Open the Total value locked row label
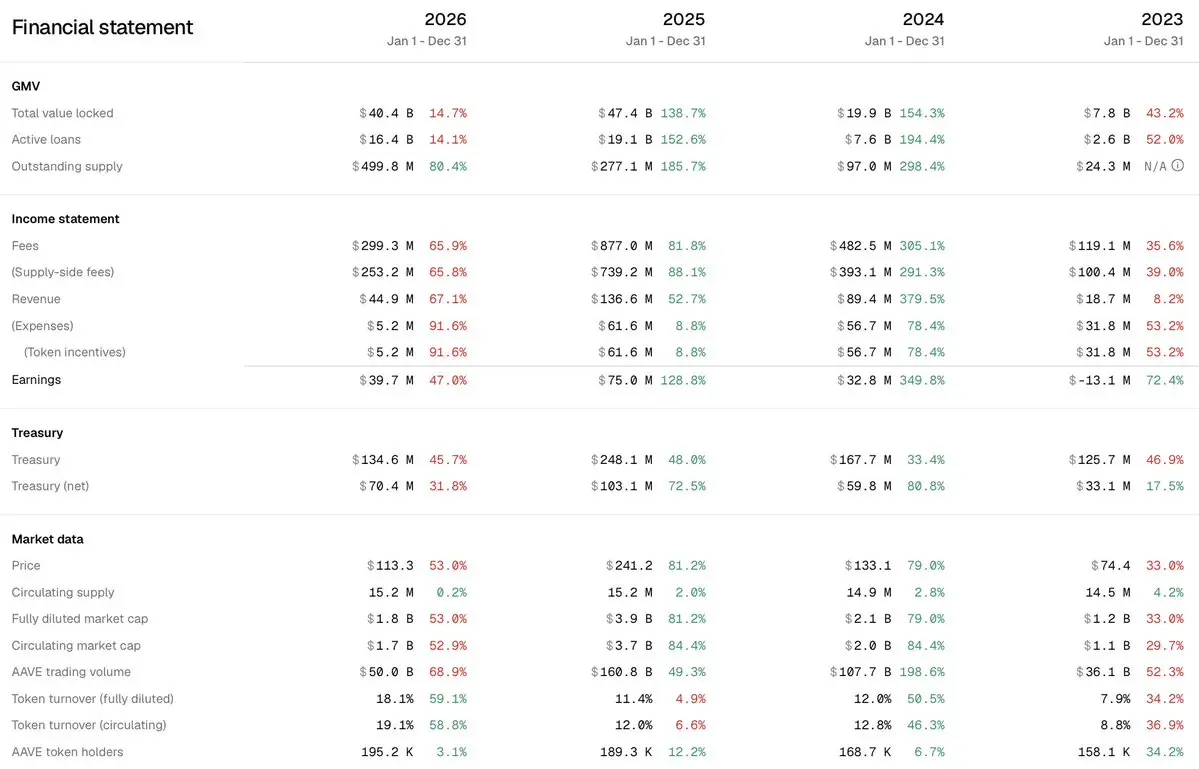 pos(63,113)
